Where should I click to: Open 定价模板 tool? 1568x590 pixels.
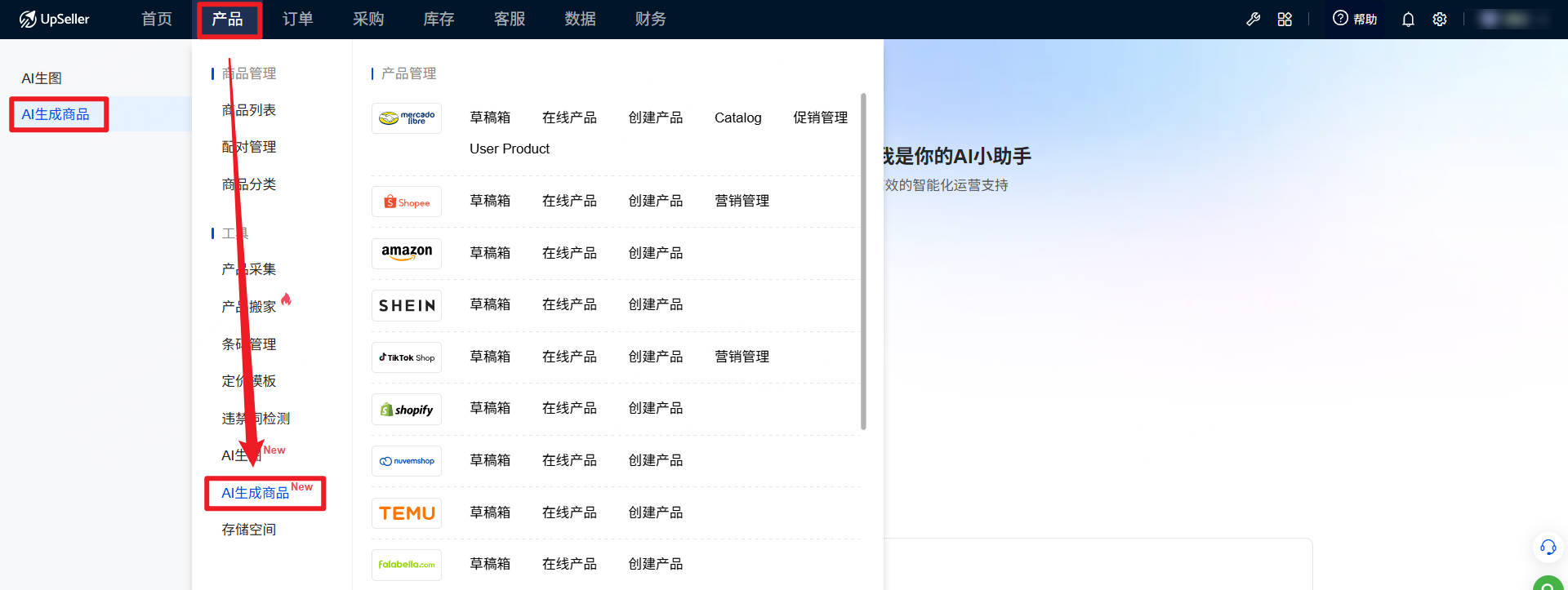click(249, 381)
